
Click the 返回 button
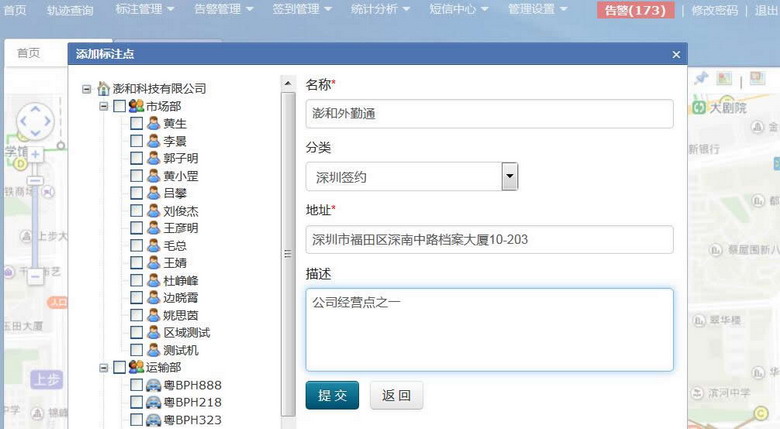pos(396,395)
